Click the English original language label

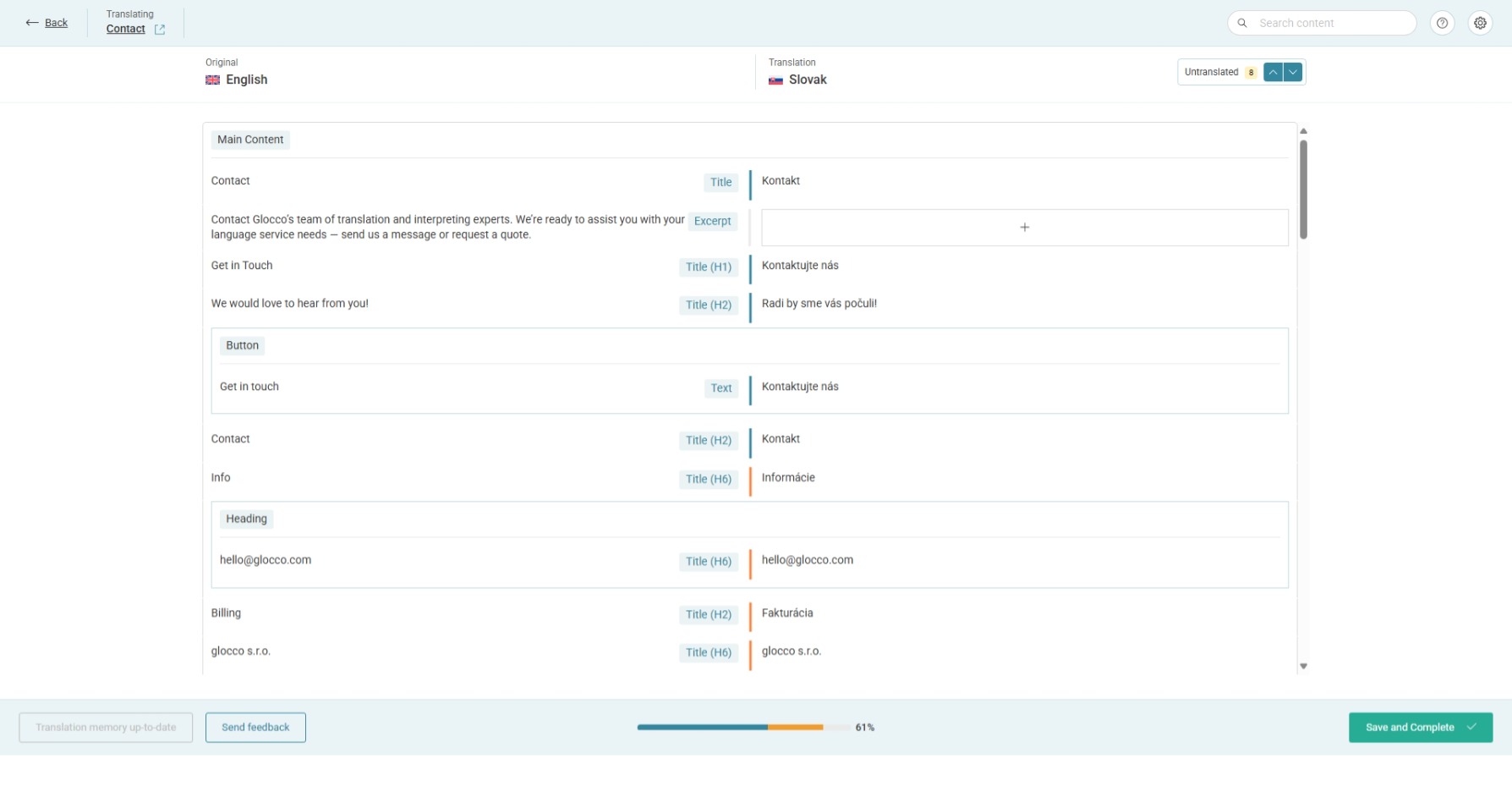pos(246,80)
